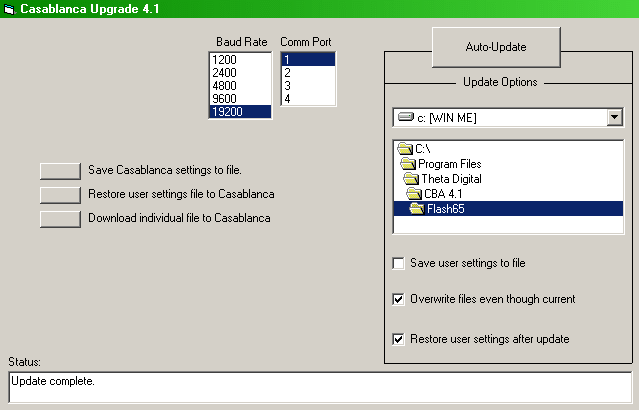The height and width of the screenshot is (410, 639).
Task: Toggle Restore user settings after update
Action: [x=399, y=339]
